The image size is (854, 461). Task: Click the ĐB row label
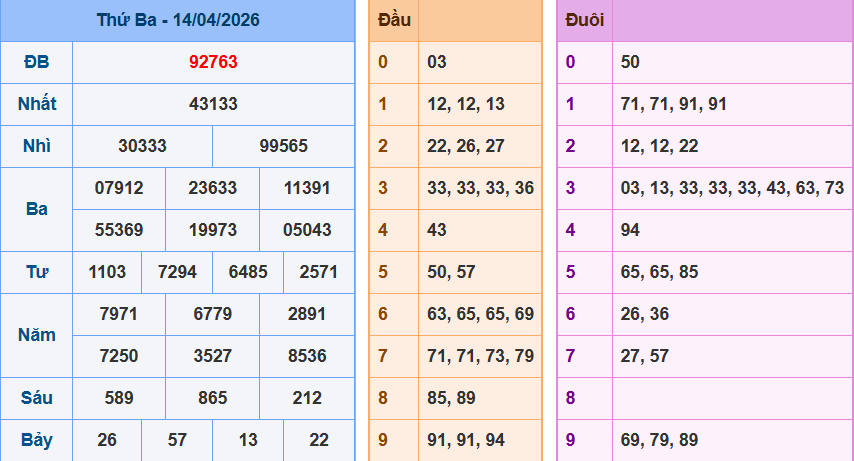36,62
